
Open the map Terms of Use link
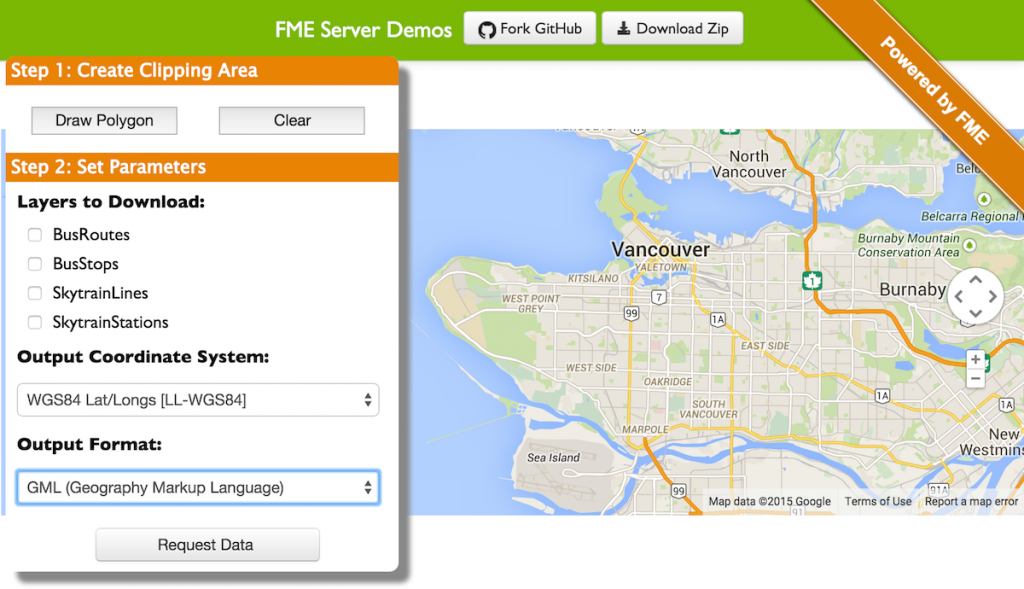pos(878,501)
